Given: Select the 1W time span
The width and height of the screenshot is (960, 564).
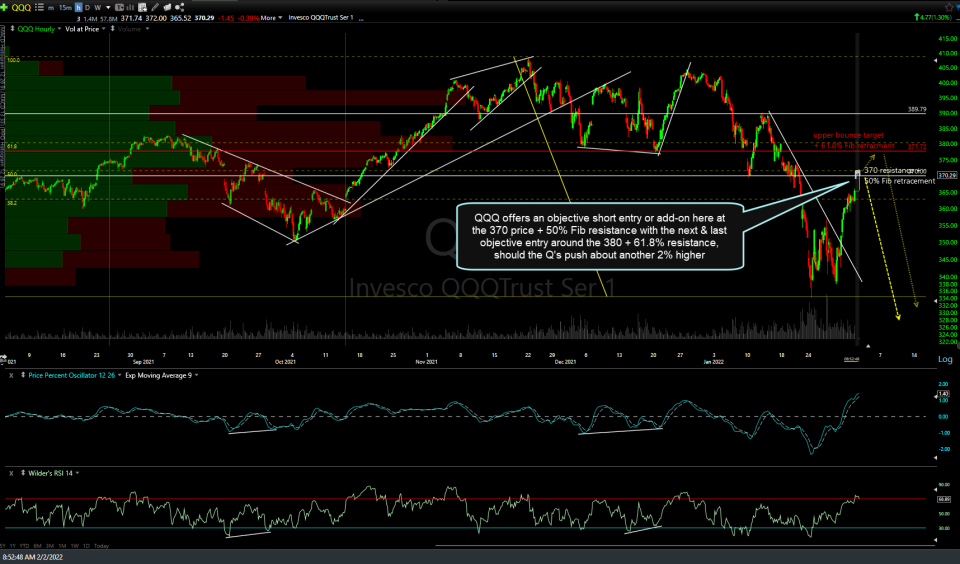Looking at the screenshot, I should point(75,546).
